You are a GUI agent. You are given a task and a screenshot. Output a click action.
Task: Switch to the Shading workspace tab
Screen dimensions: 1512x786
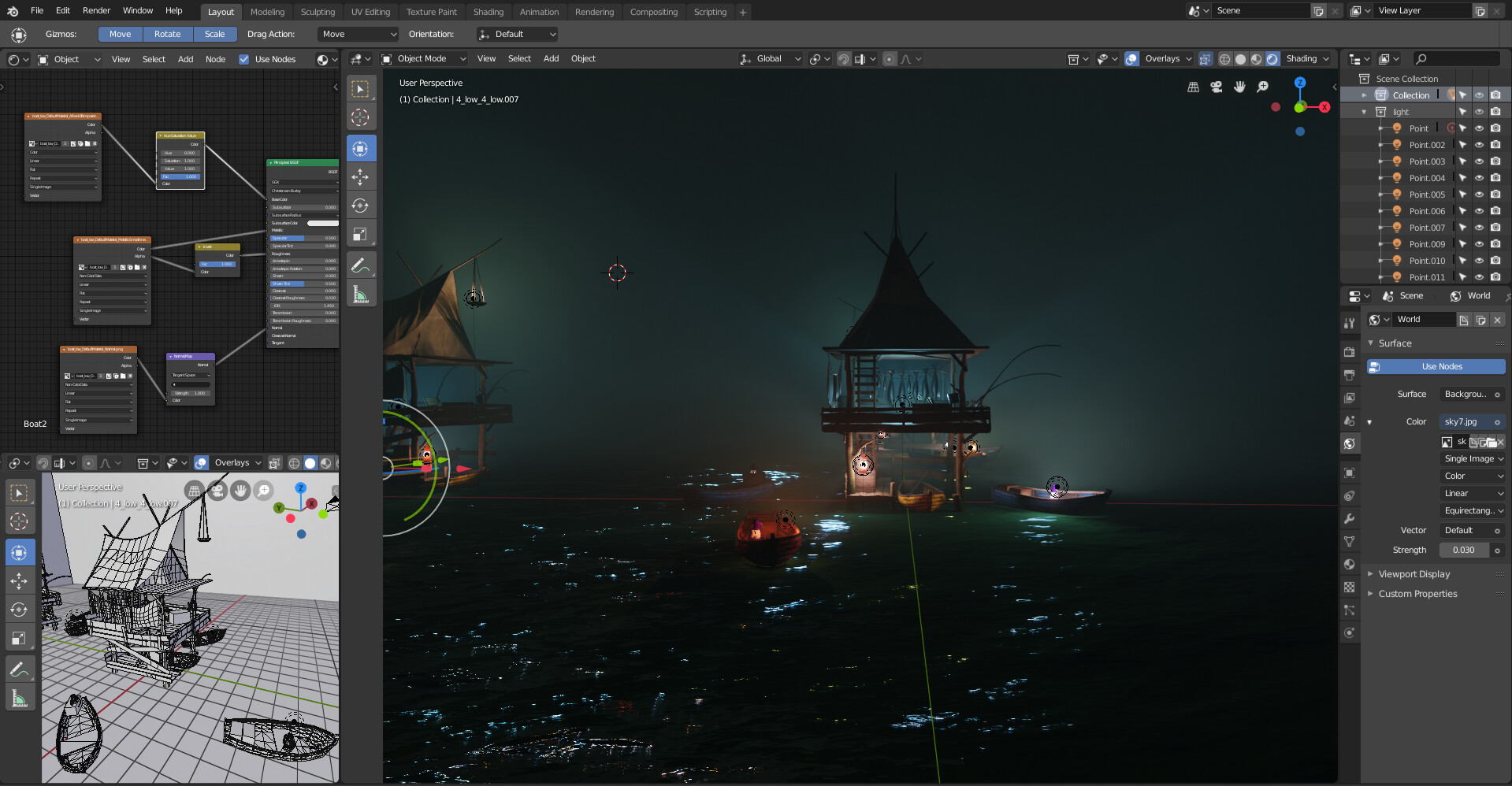coord(489,12)
